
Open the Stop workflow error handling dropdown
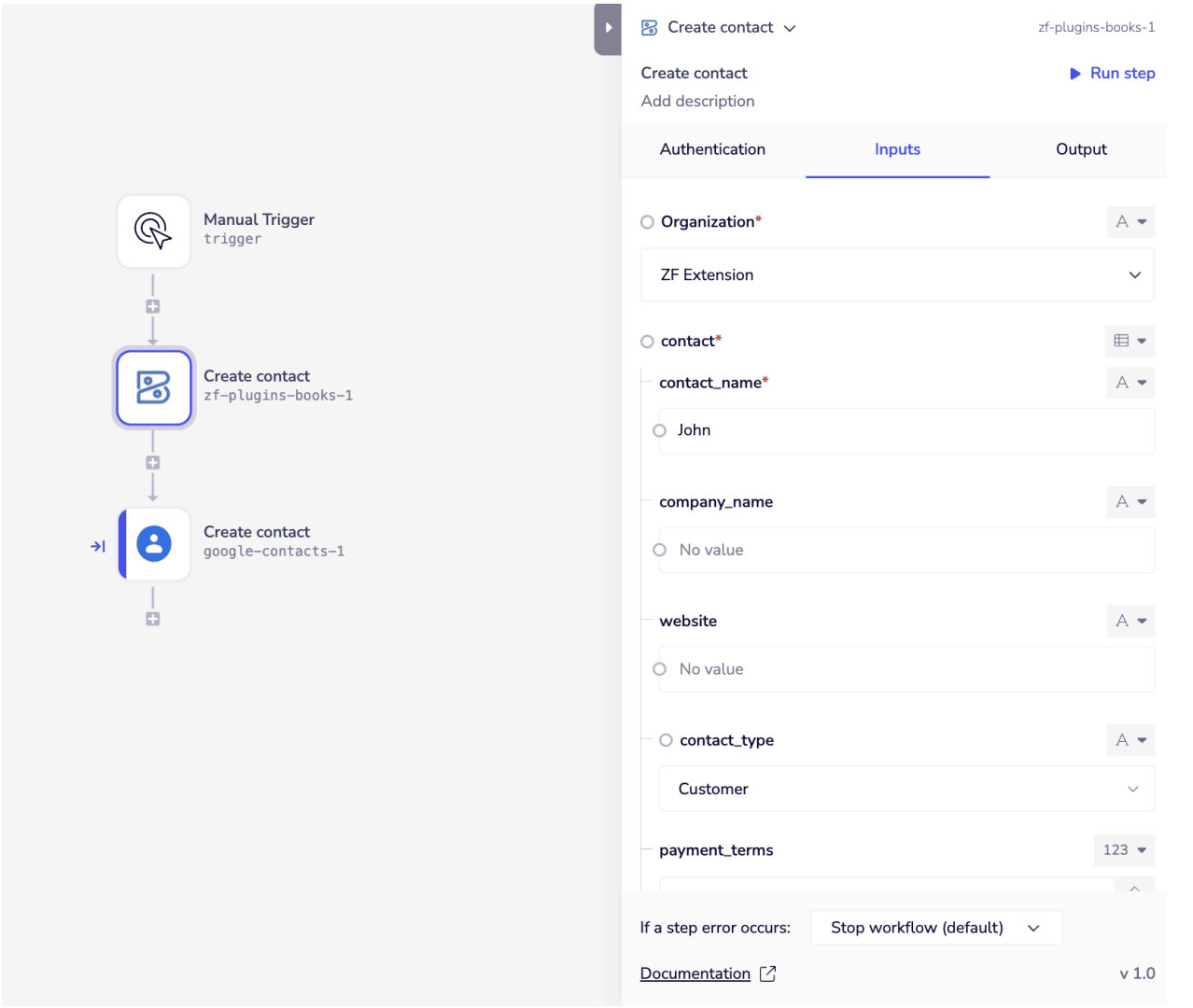(935, 928)
